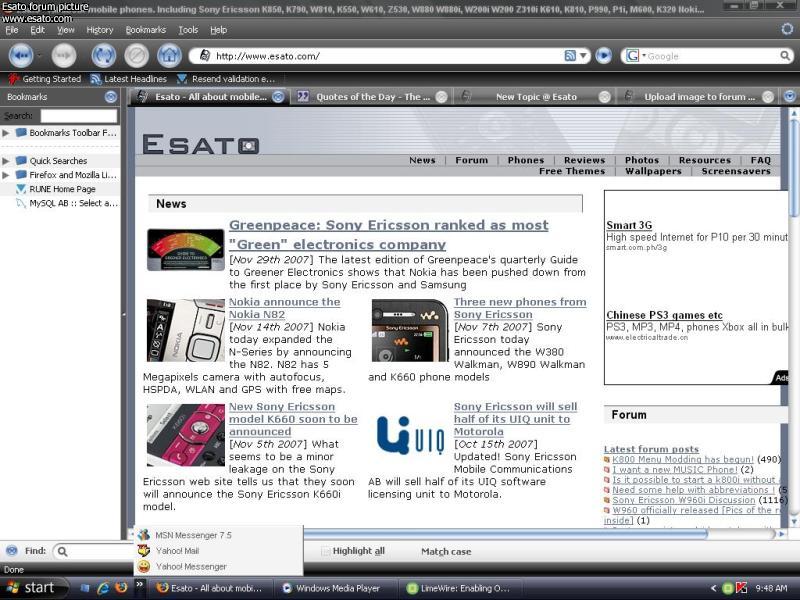Open the Google search engine selector

(635, 56)
